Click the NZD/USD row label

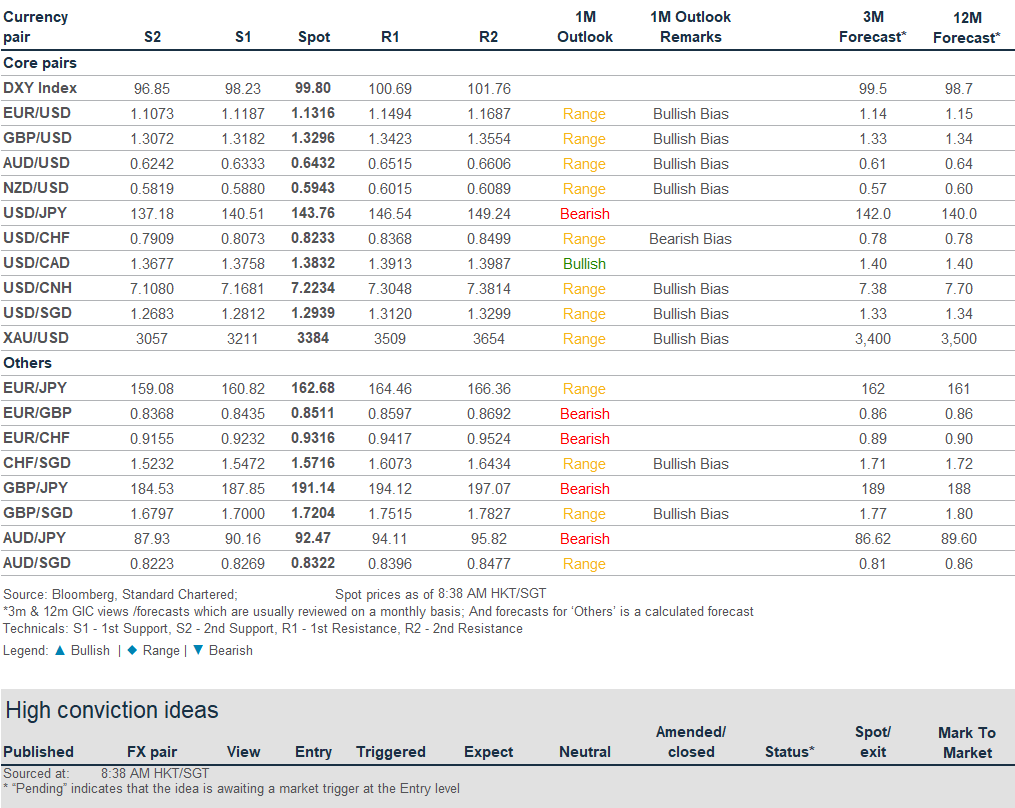pos(36,188)
